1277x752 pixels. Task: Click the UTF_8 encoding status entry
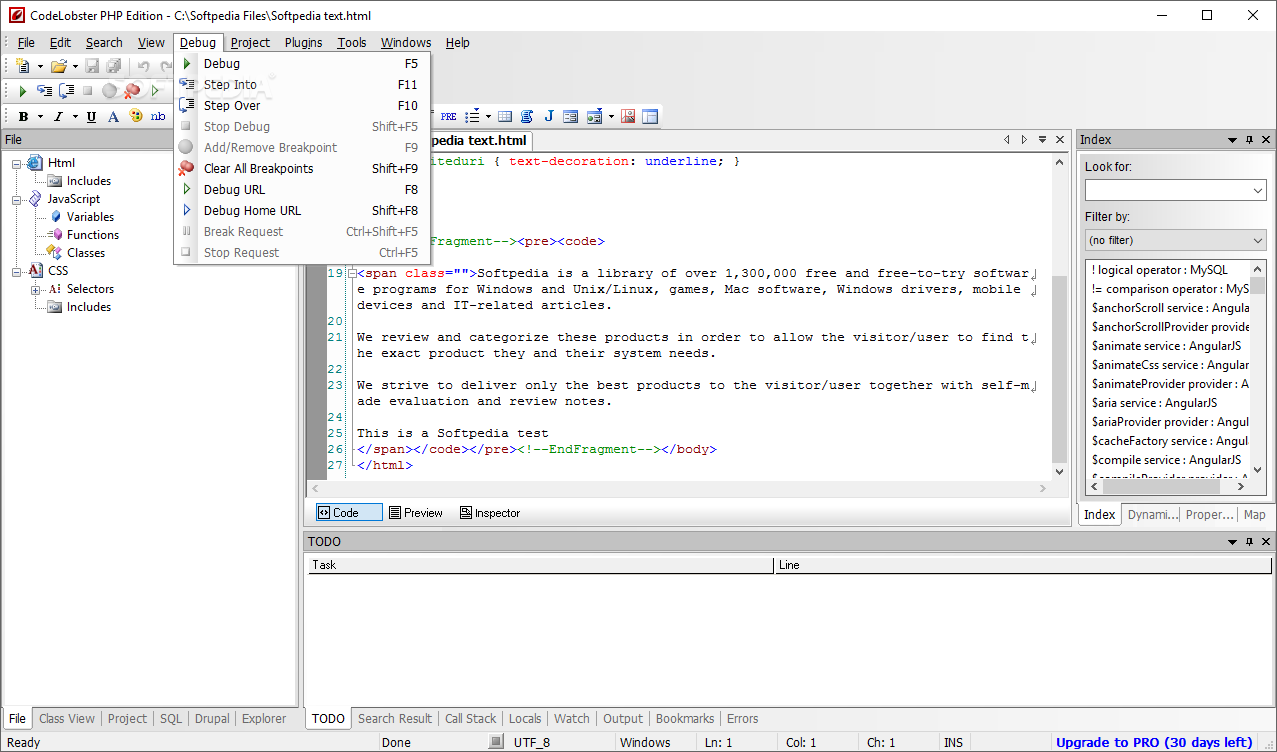coord(532,743)
